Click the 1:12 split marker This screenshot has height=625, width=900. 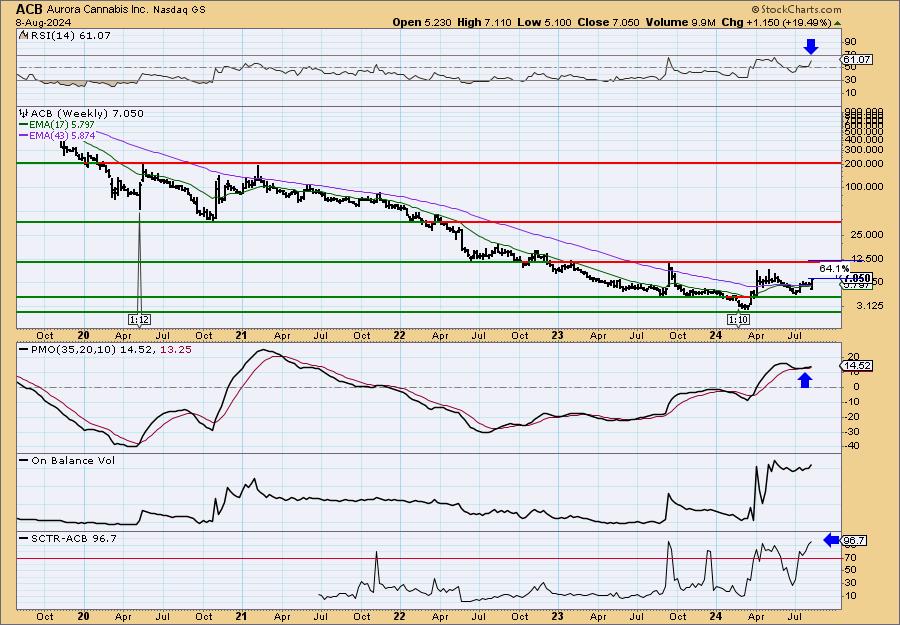[139, 319]
